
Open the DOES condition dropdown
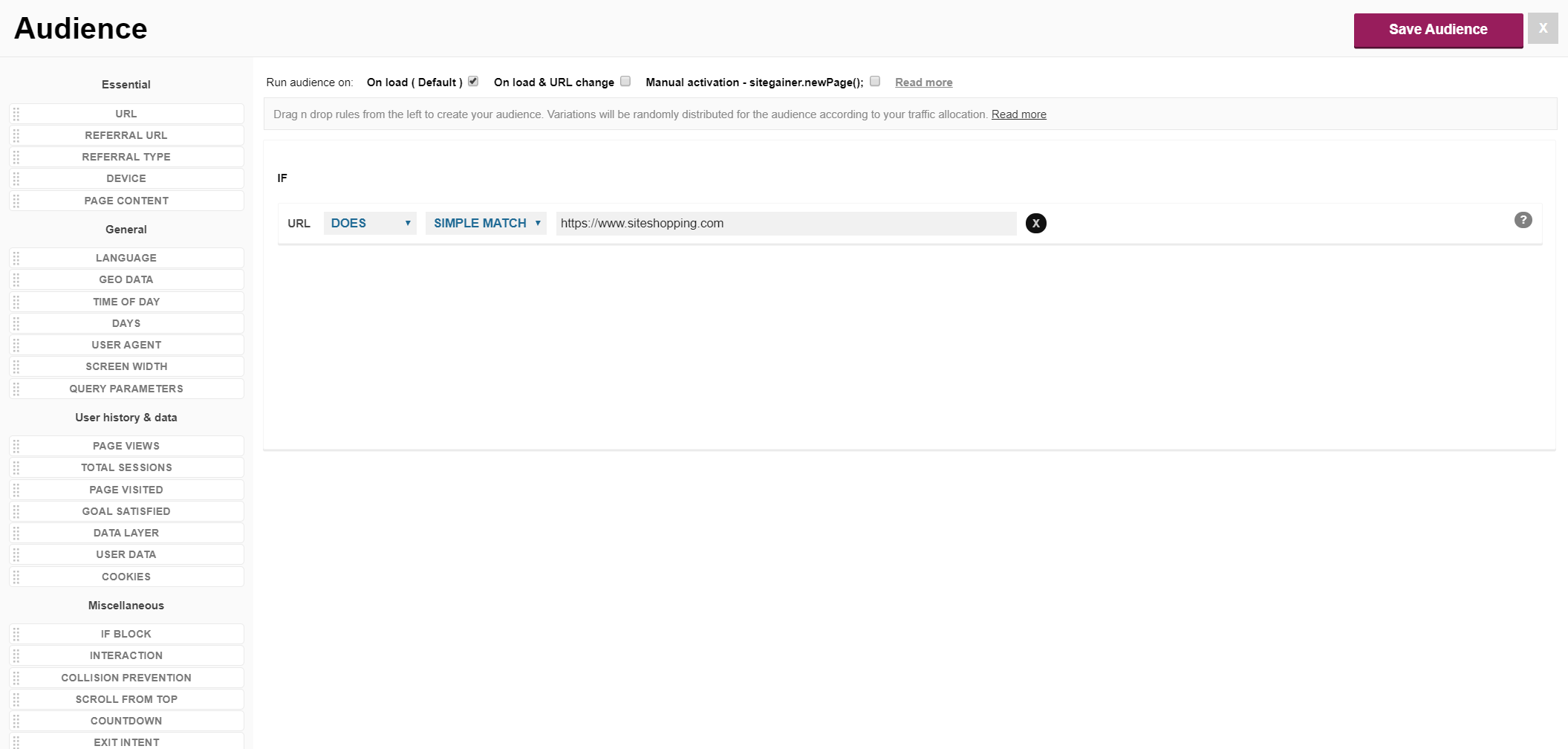tap(370, 223)
